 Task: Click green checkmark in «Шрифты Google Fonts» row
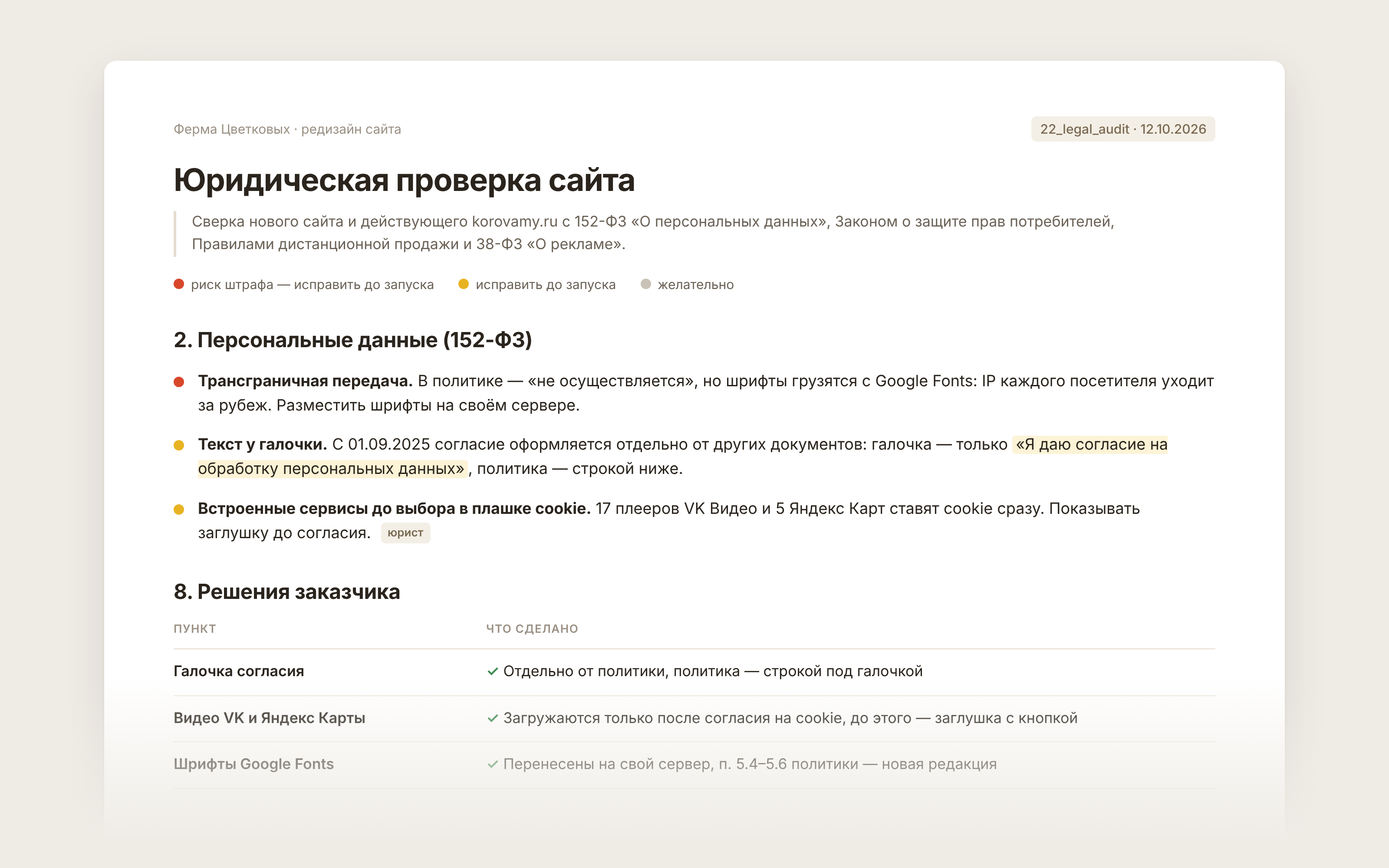coord(493,764)
